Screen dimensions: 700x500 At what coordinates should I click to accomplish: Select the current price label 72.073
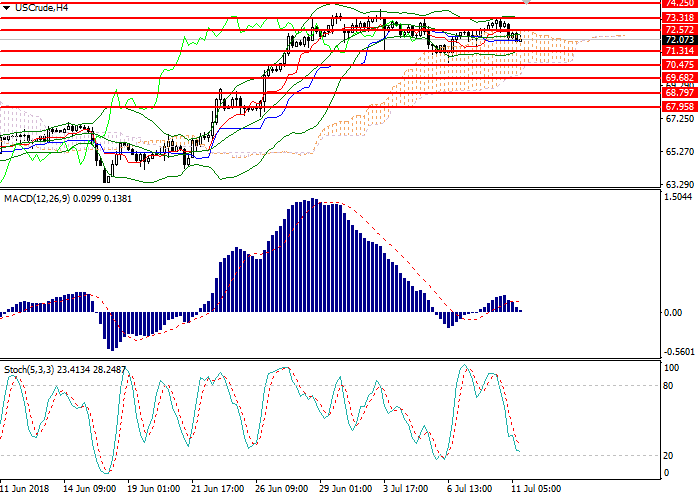point(680,40)
